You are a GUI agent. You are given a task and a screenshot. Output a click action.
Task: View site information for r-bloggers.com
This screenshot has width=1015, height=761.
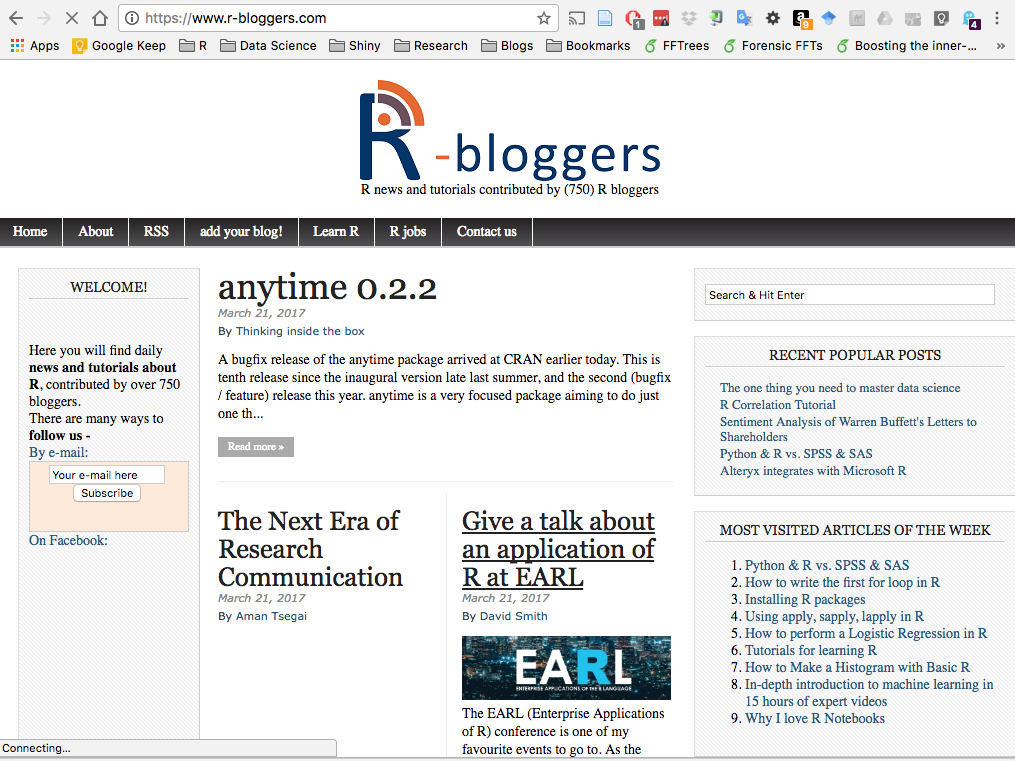click(132, 18)
